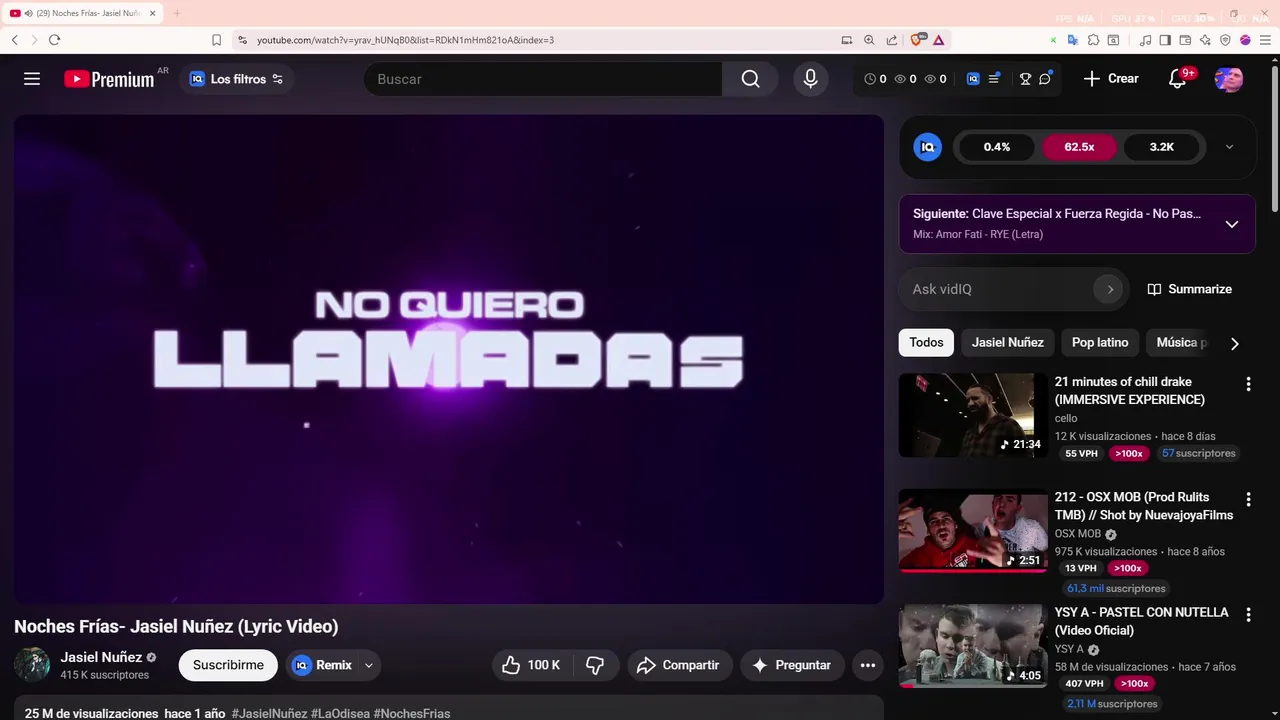Click share page icon in address bar

pos(891,40)
